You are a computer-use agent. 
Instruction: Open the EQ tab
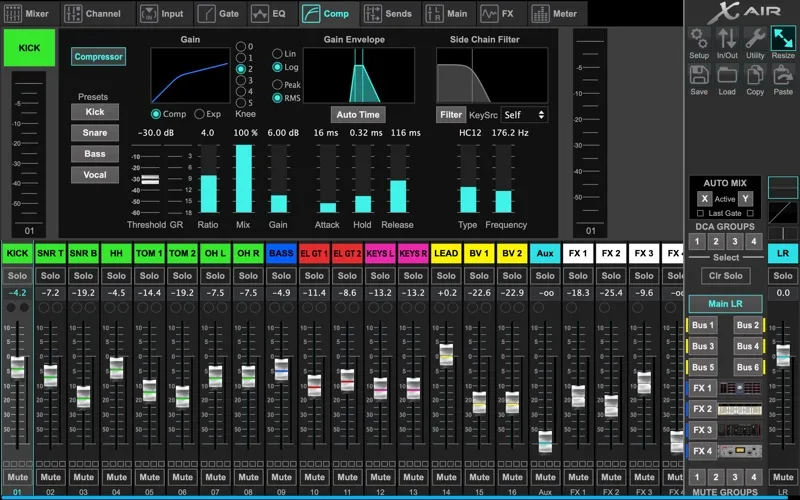[x=269, y=14]
